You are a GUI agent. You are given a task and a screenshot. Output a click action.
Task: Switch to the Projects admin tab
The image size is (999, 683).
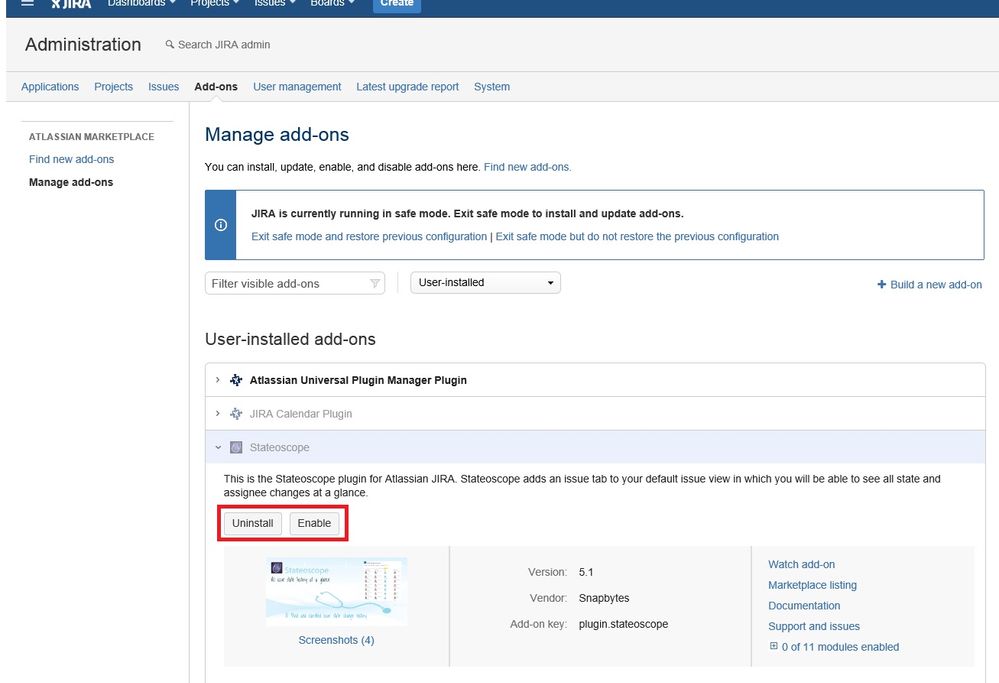click(x=113, y=87)
